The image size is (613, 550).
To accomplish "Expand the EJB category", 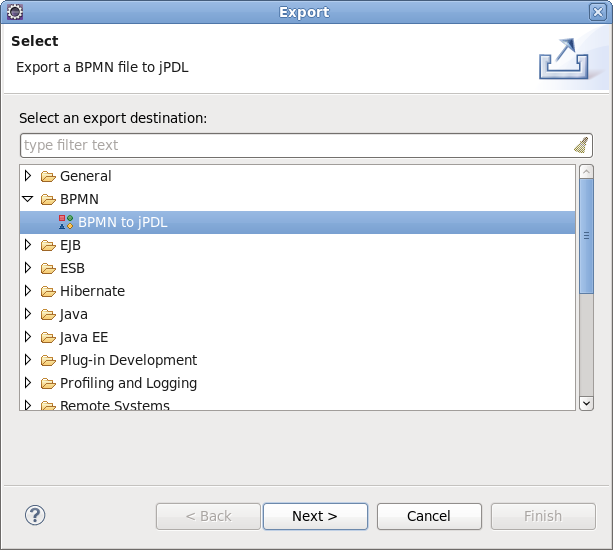I will [x=28, y=245].
